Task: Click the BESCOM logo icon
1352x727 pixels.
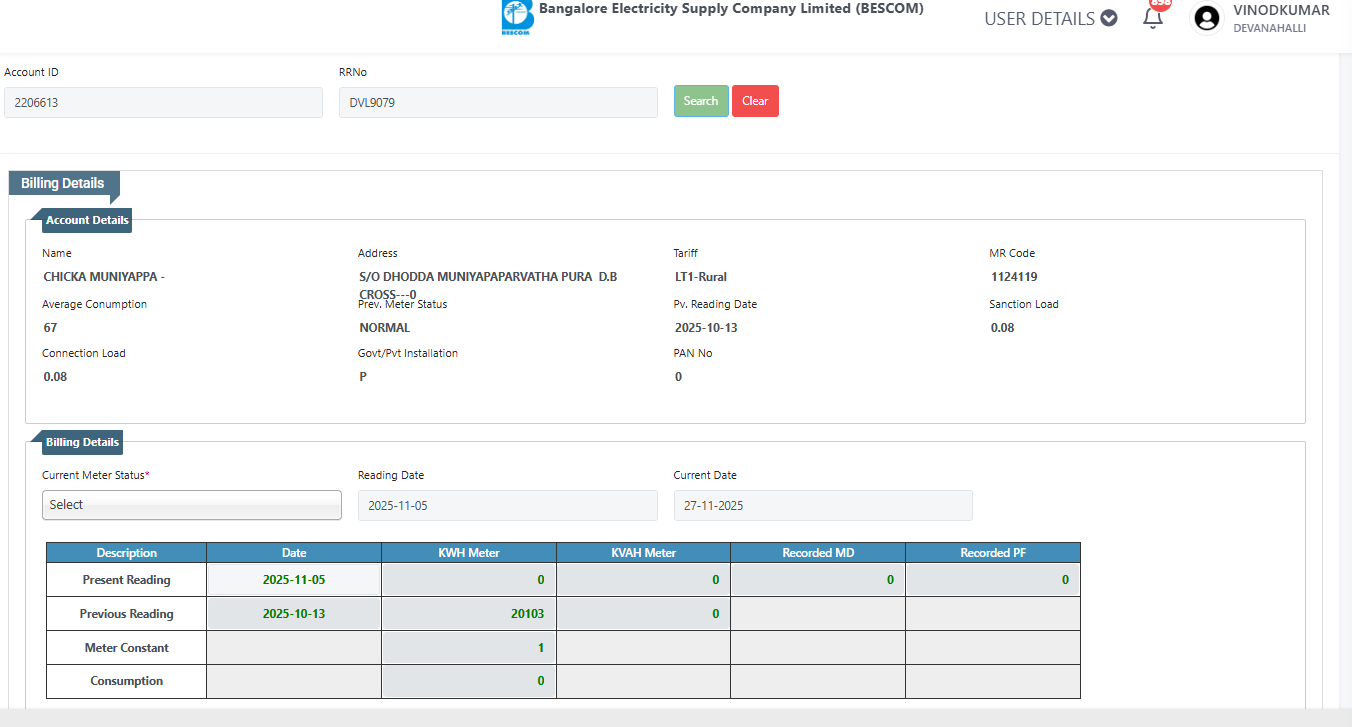Action: tap(517, 18)
